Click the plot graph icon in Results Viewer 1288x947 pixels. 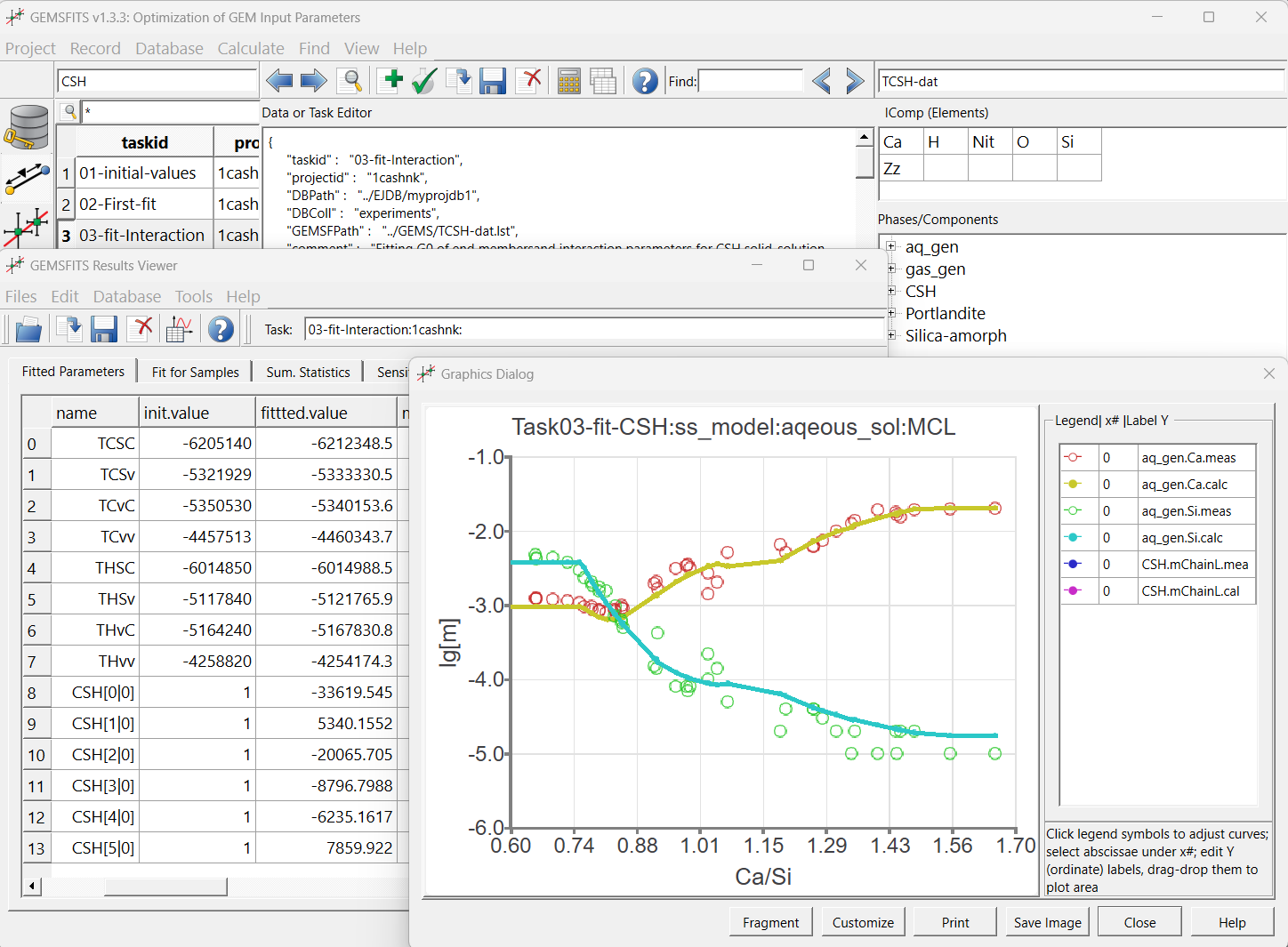click(179, 329)
